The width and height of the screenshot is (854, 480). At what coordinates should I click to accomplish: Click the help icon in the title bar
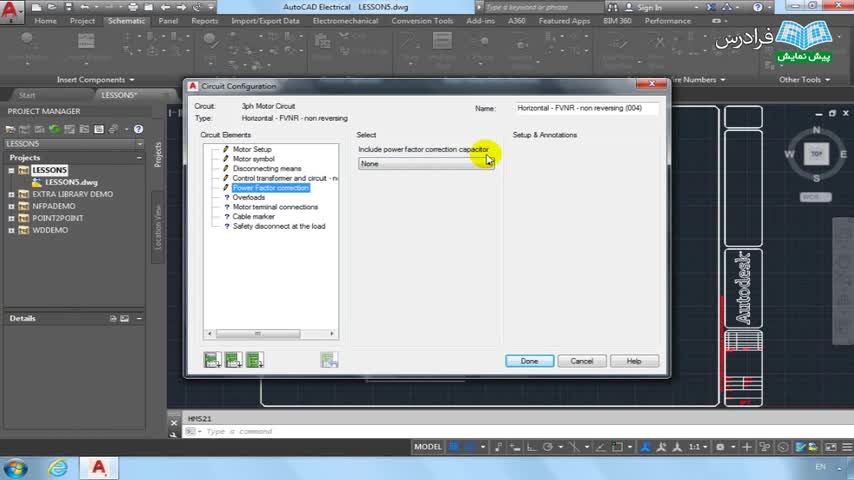point(758,7)
